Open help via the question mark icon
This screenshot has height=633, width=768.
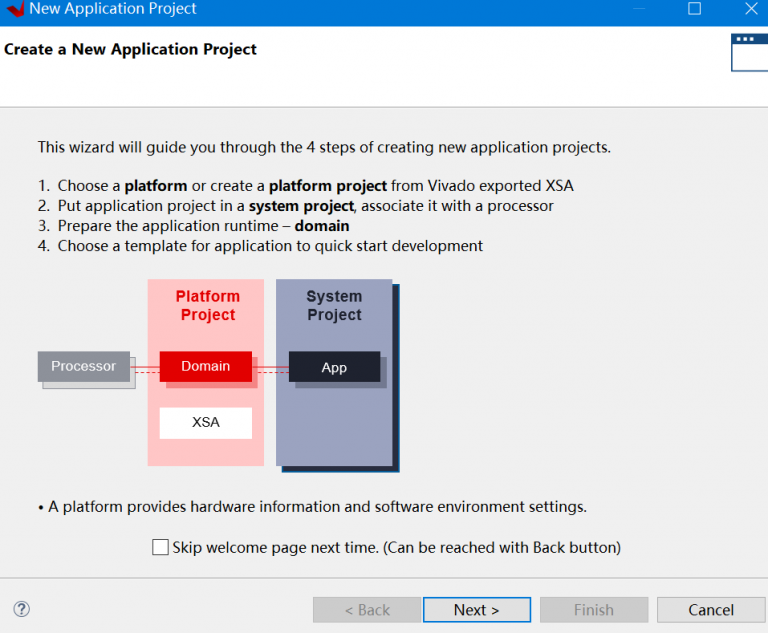(21, 609)
